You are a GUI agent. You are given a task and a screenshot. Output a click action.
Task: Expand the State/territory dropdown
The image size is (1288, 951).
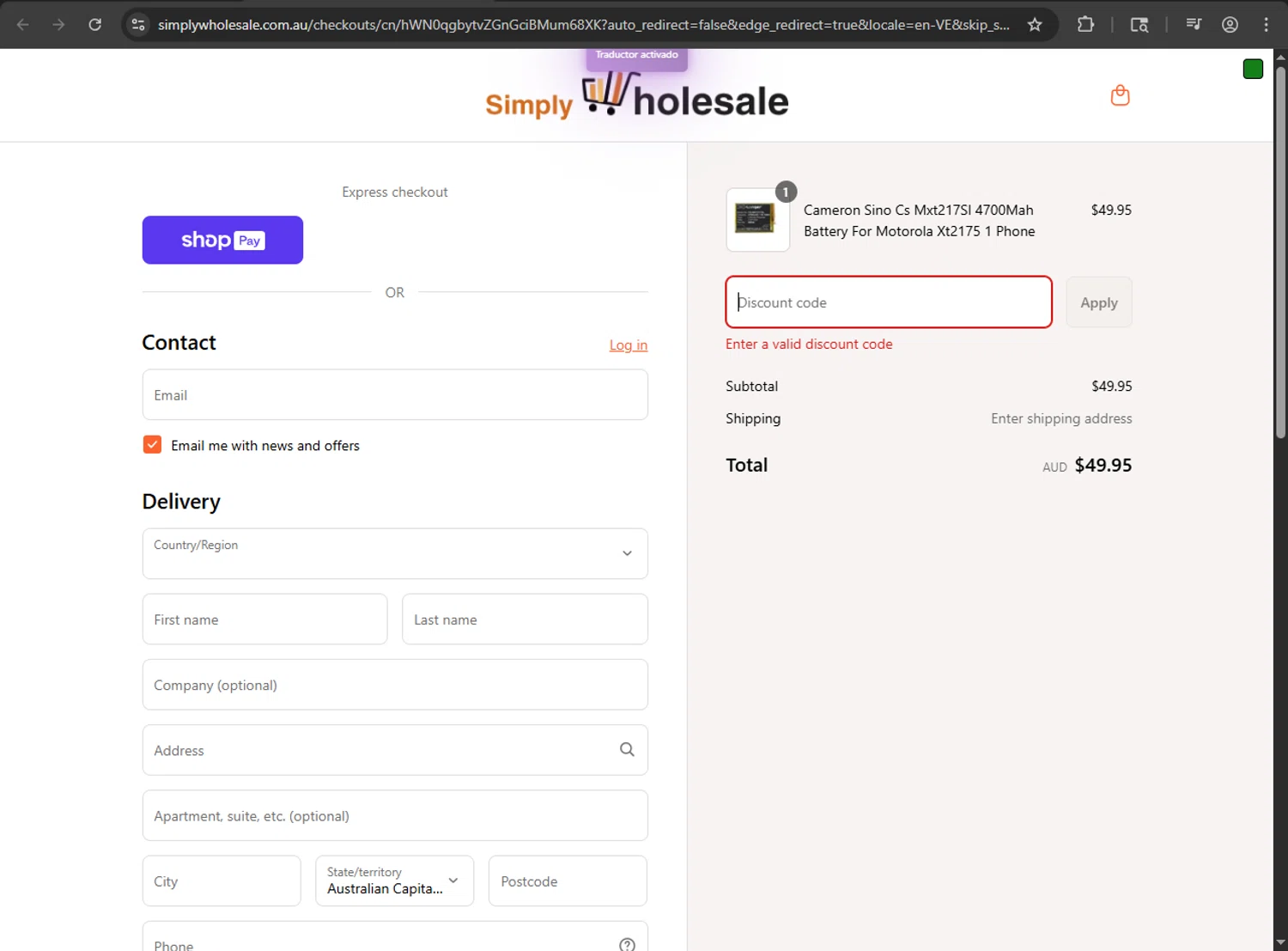click(394, 881)
